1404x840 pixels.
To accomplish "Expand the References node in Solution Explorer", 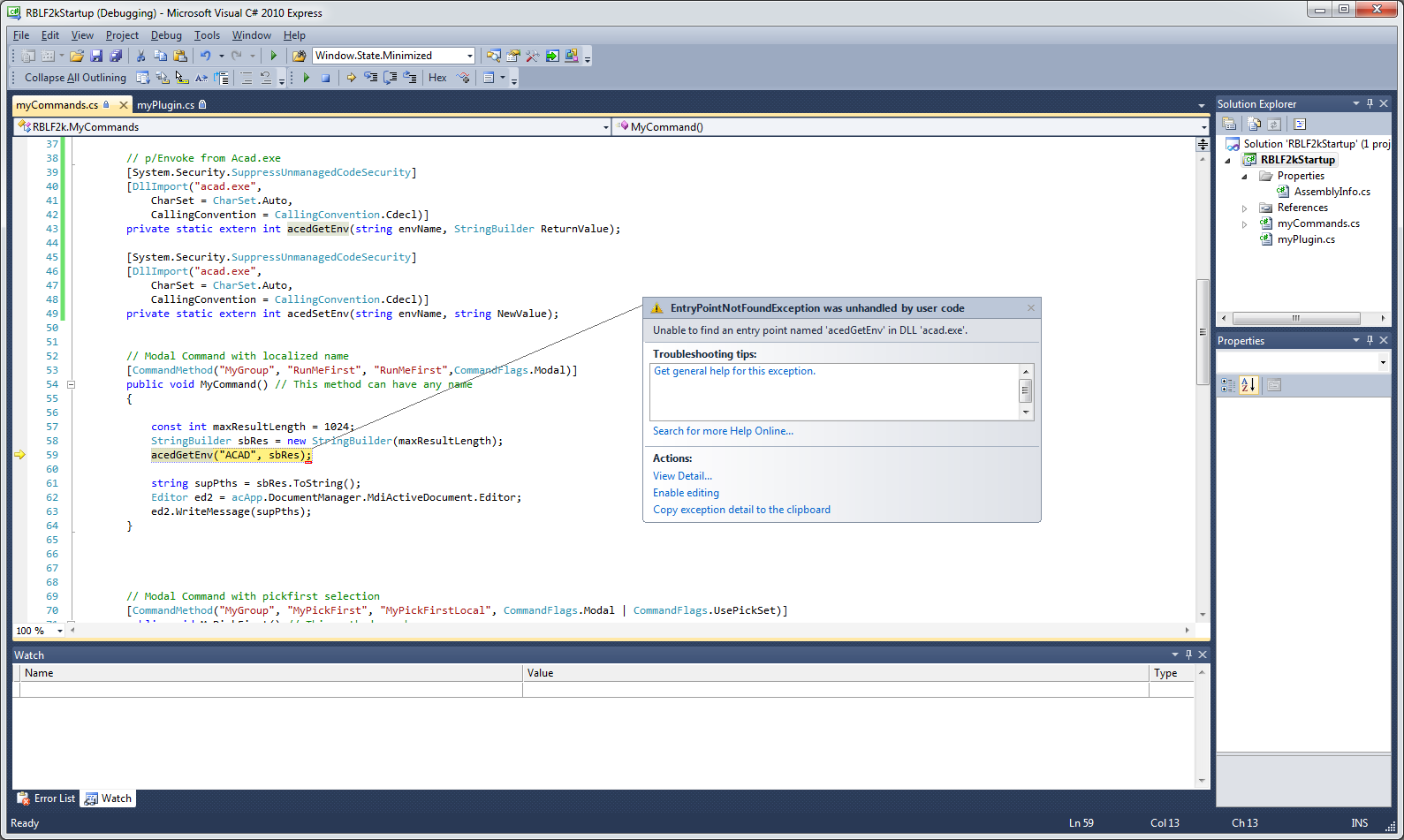I will coord(1245,208).
